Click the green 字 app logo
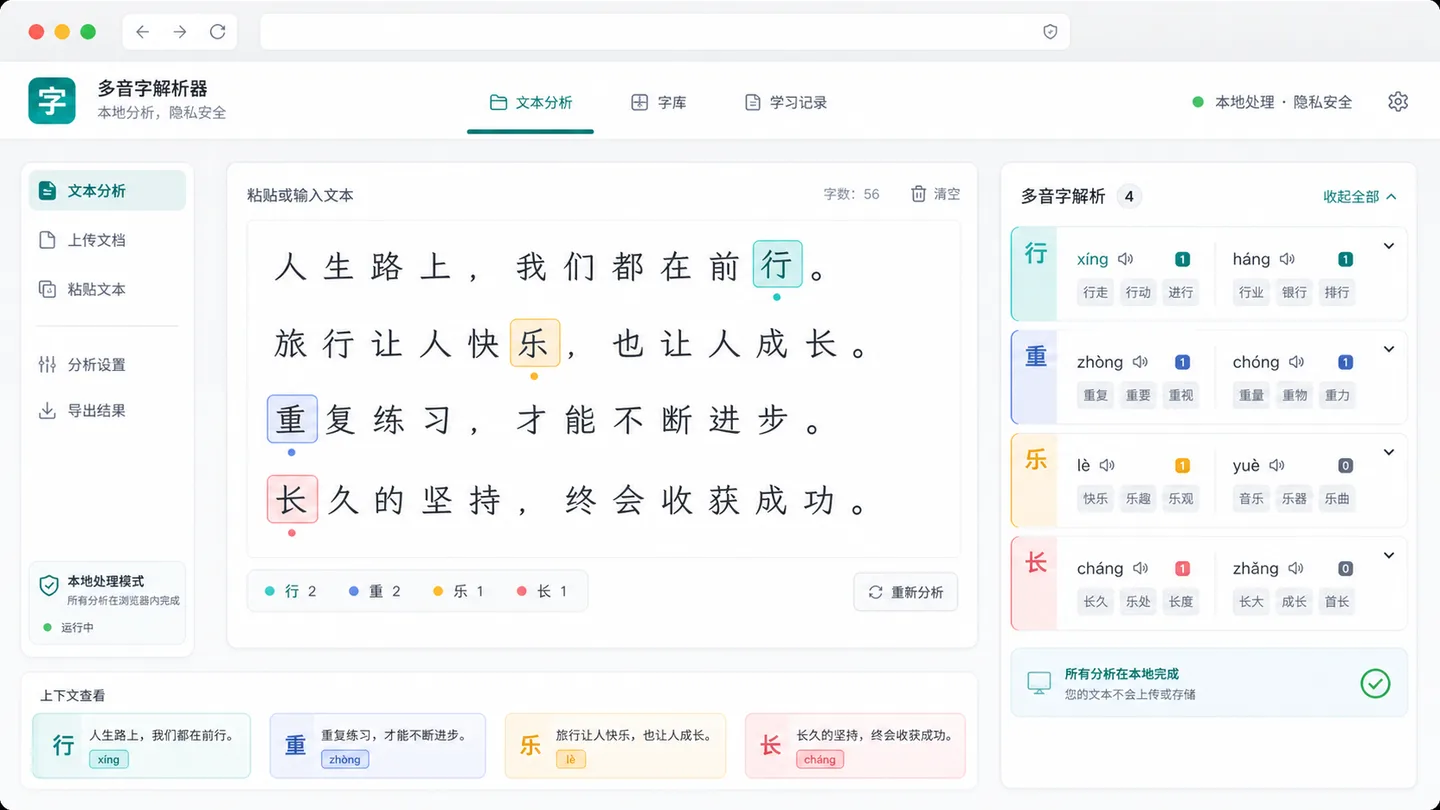 click(52, 101)
